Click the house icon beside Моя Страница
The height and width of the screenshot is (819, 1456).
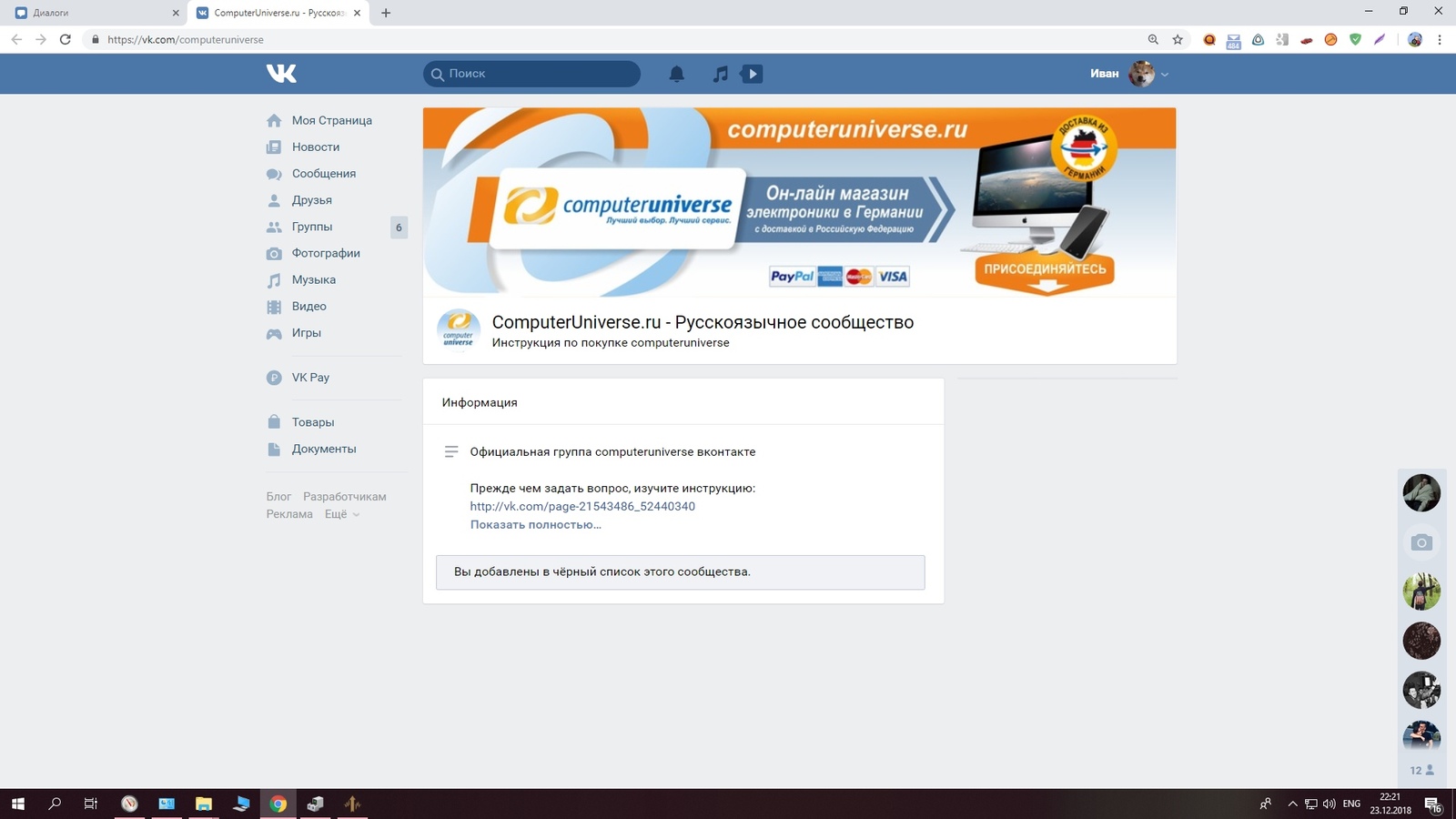click(274, 120)
